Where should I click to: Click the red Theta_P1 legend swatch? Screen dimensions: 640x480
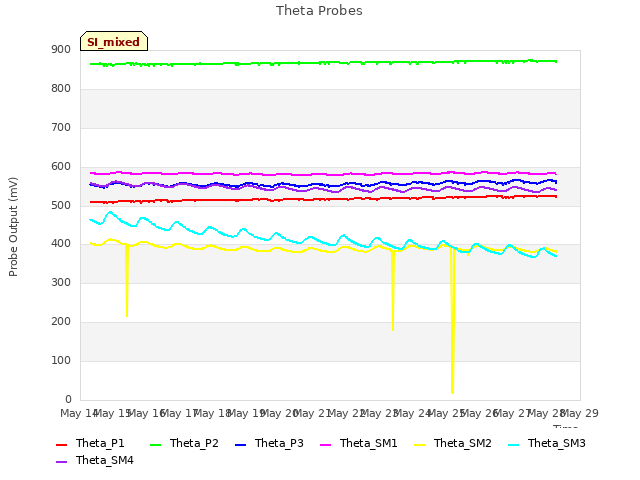tap(61, 444)
